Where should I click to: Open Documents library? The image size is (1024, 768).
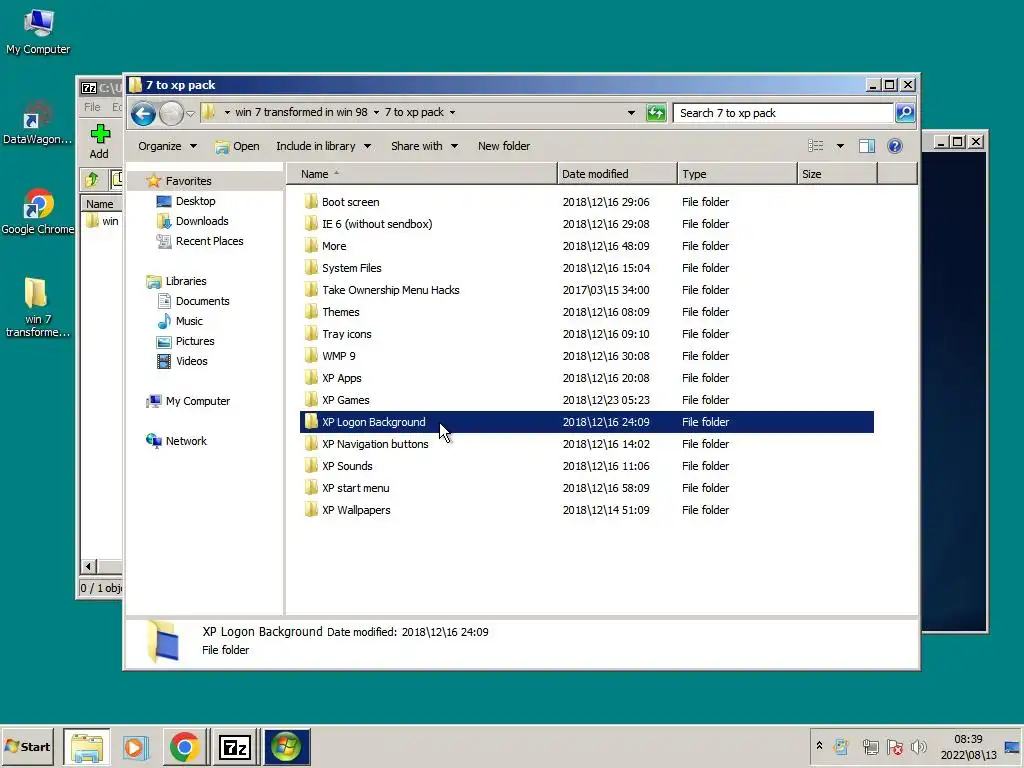[x=202, y=301]
